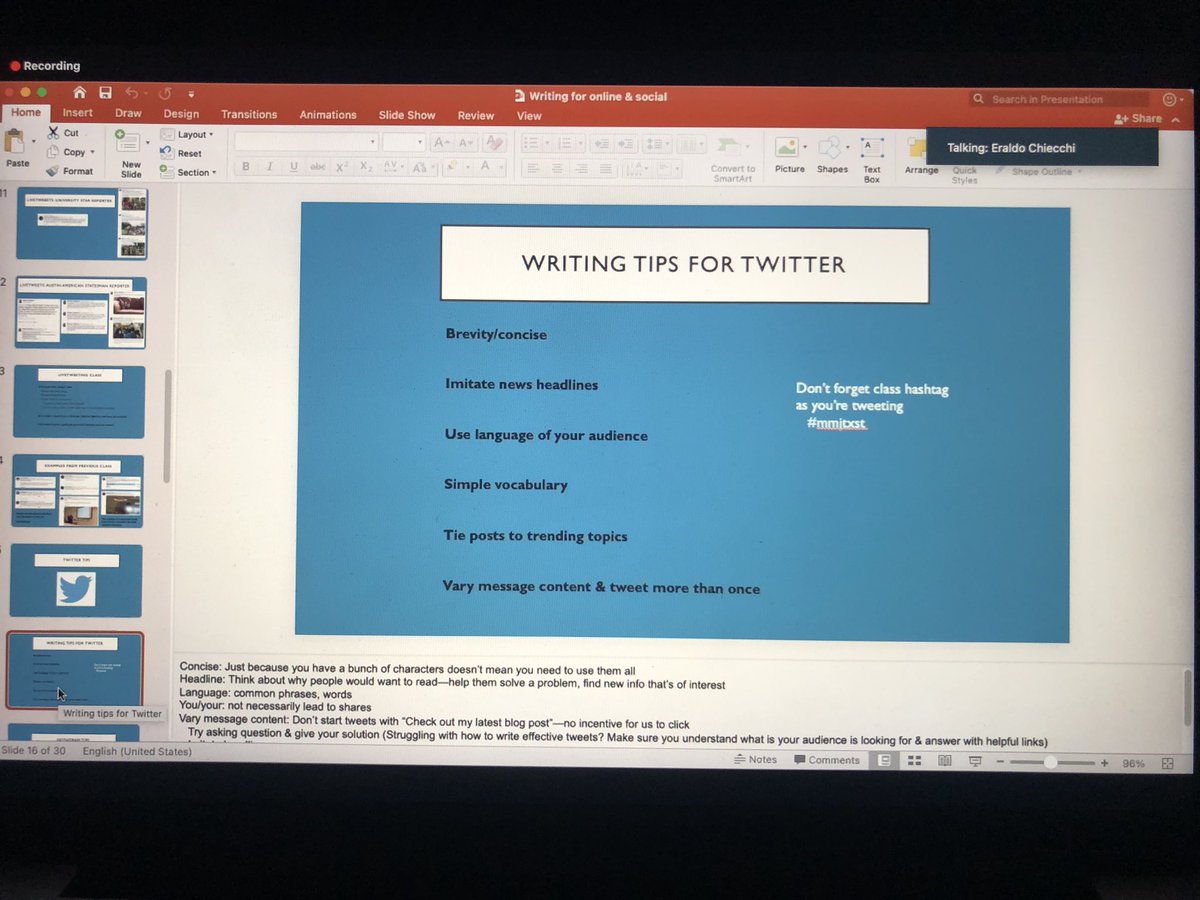Screen dimensions: 1200x900
Task: Click the Undo arrow icon
Action: 131,92
